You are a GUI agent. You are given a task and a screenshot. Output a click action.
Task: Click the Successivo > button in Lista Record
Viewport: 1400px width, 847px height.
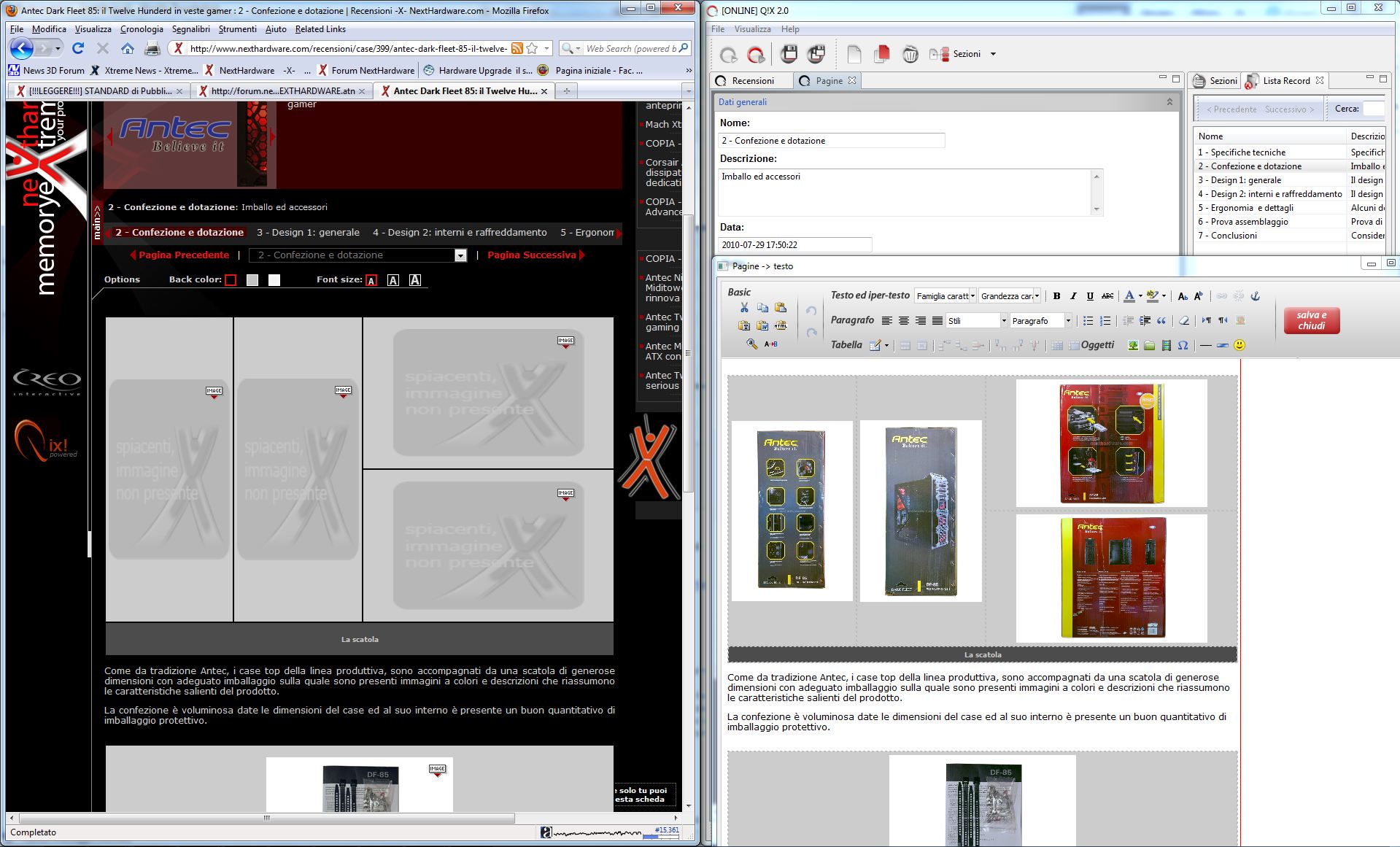[x=1289, y=109]
